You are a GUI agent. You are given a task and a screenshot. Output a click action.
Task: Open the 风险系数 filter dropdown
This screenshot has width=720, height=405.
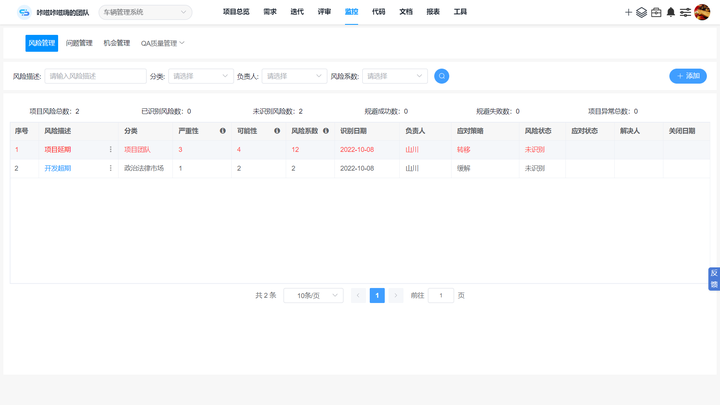(395, 76)
